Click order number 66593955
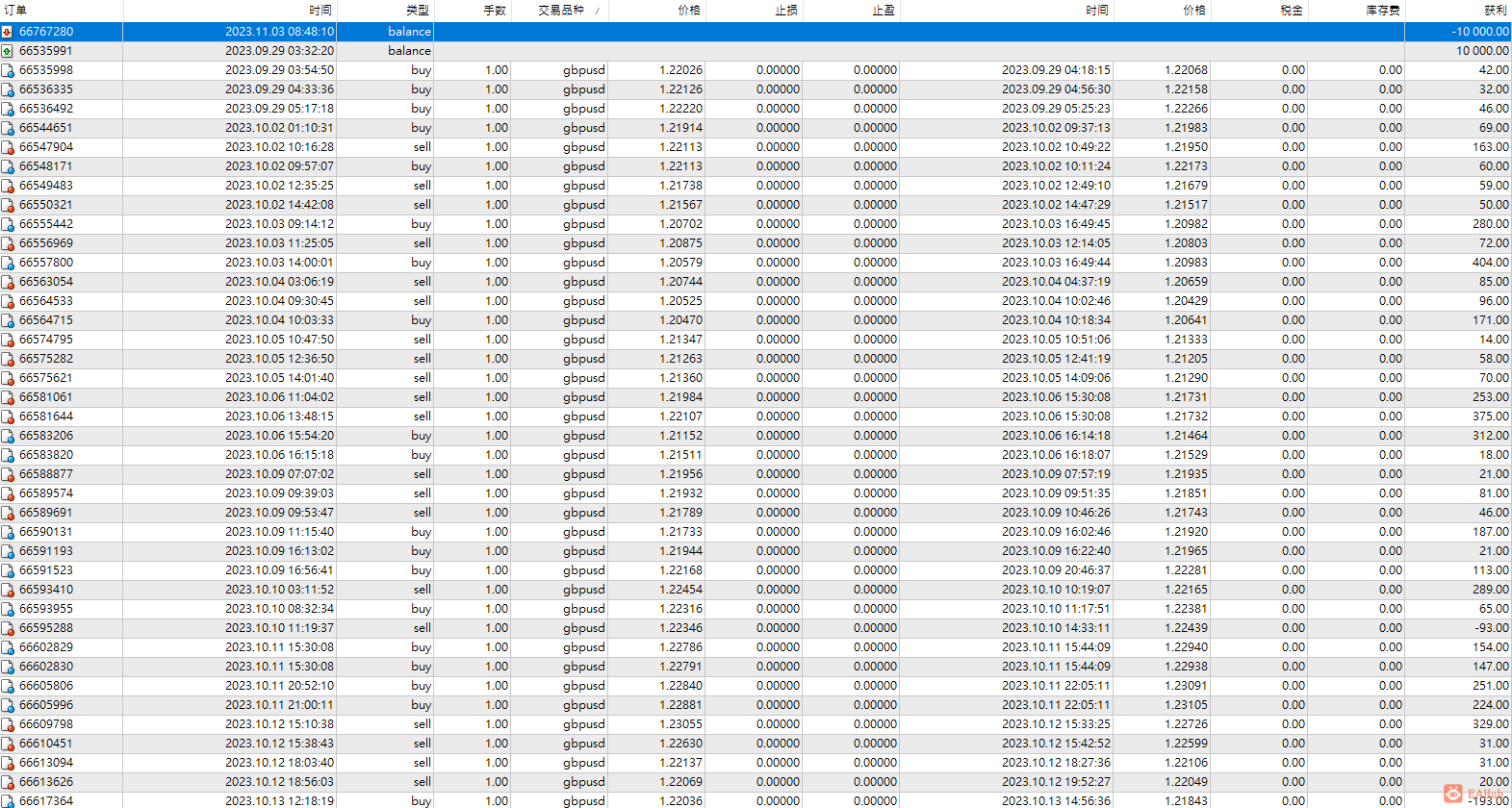Screen dimensions: 1512x808 click(46, 609)
